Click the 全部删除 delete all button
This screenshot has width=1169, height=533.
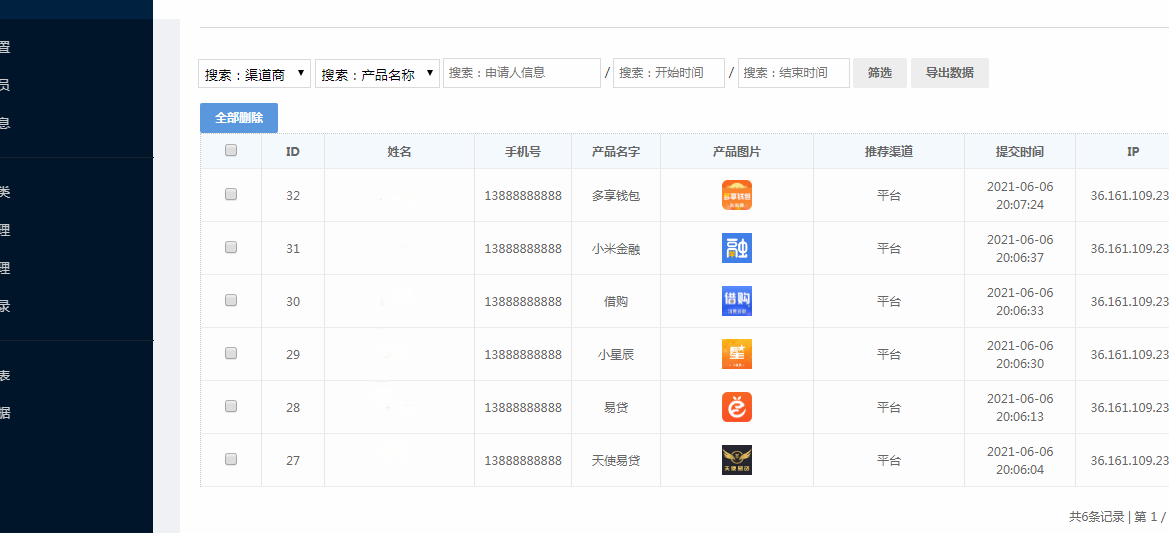239,118
